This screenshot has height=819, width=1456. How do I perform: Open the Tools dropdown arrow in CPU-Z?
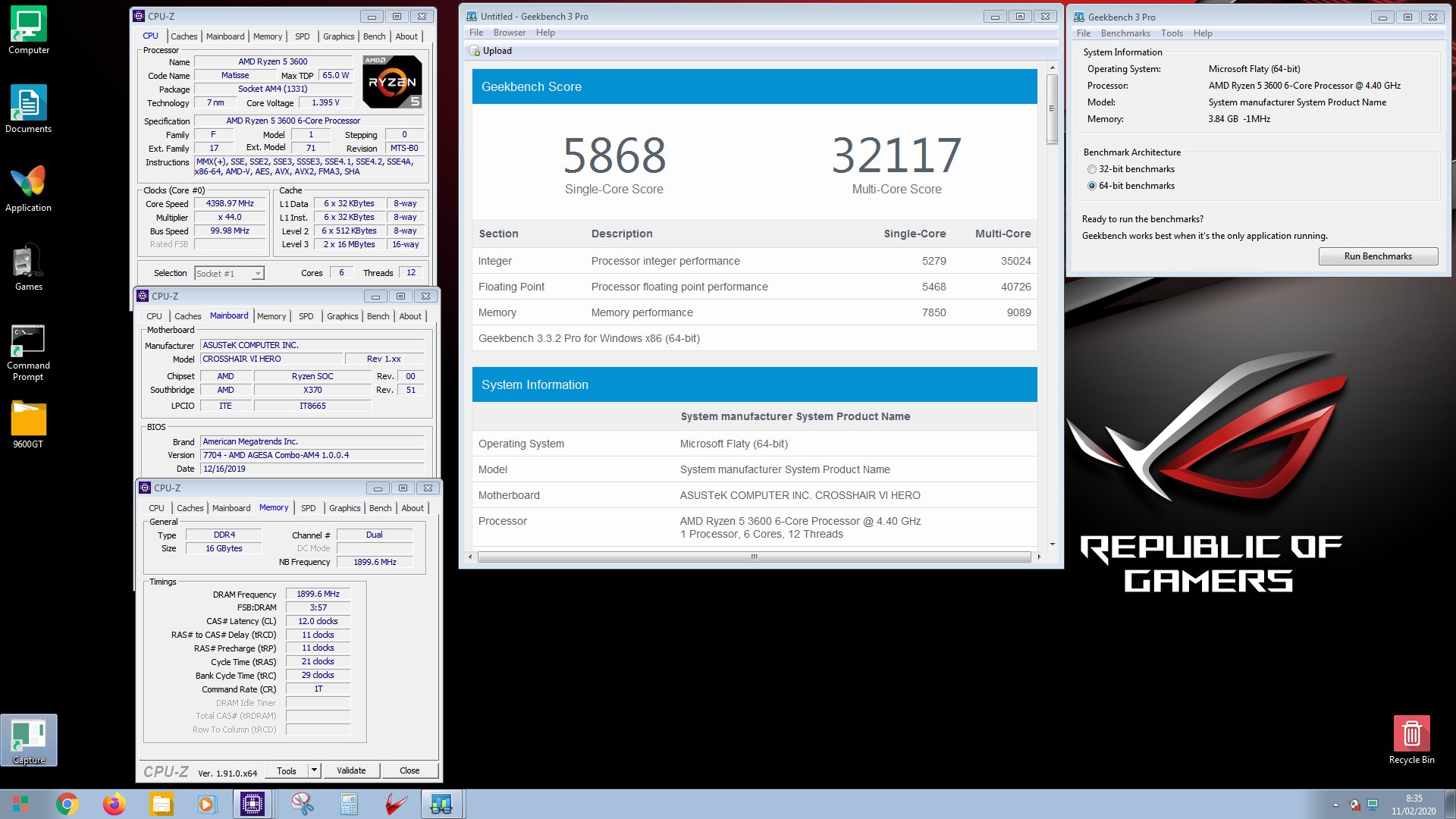coord(314,770)
